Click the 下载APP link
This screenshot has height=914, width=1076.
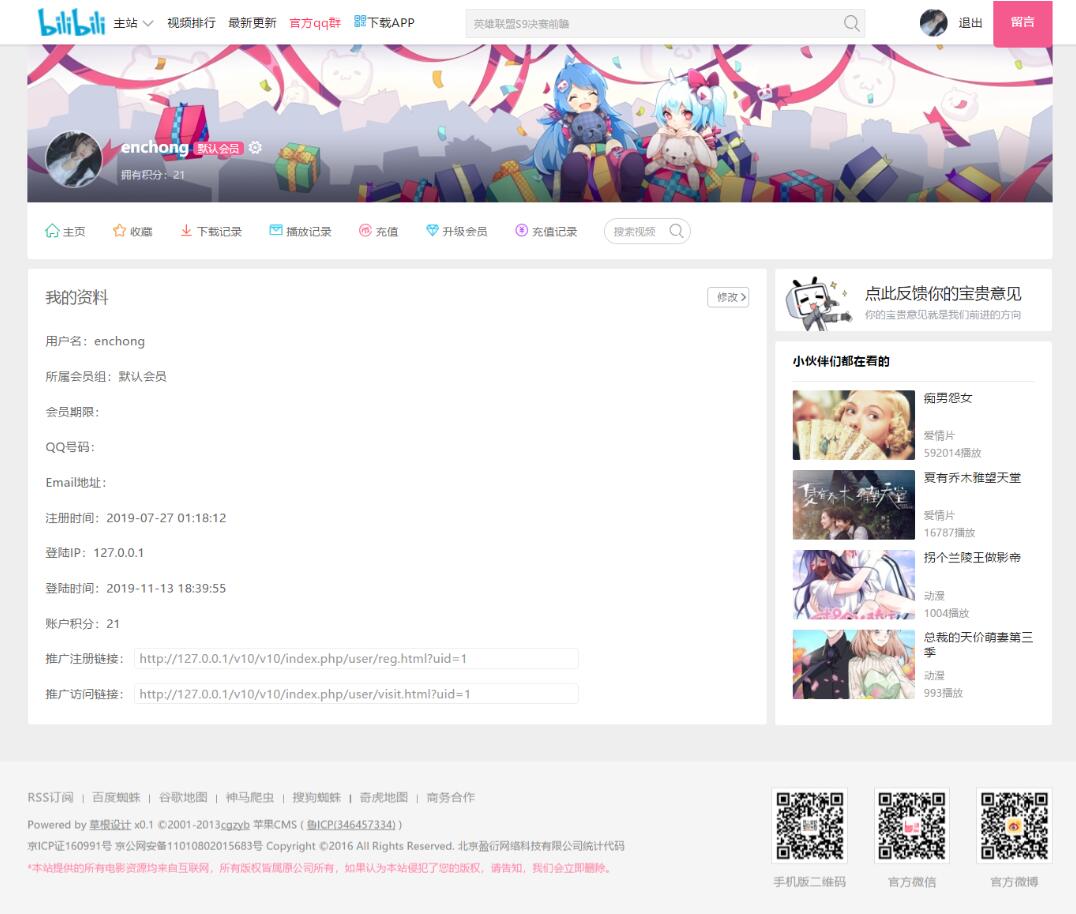(x=390, y=23)
